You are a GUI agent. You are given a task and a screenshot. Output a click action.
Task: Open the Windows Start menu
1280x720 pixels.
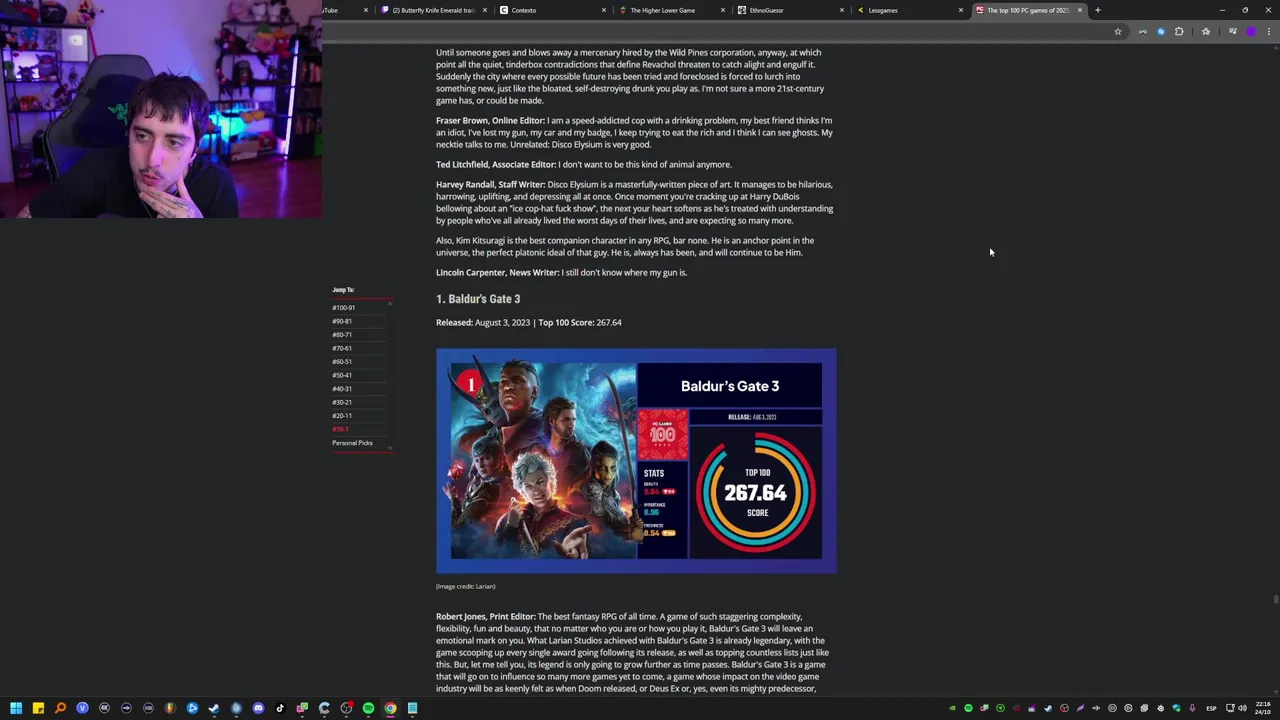[x=16, y=708]
